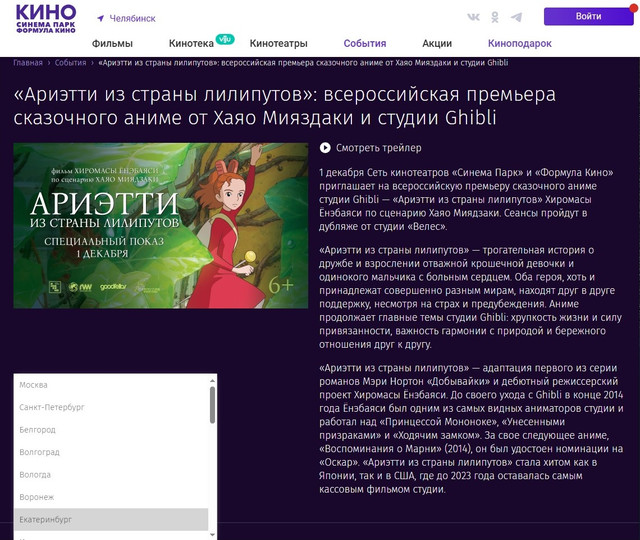Open Odnoklassniki social icon

[x=495, y=17]
